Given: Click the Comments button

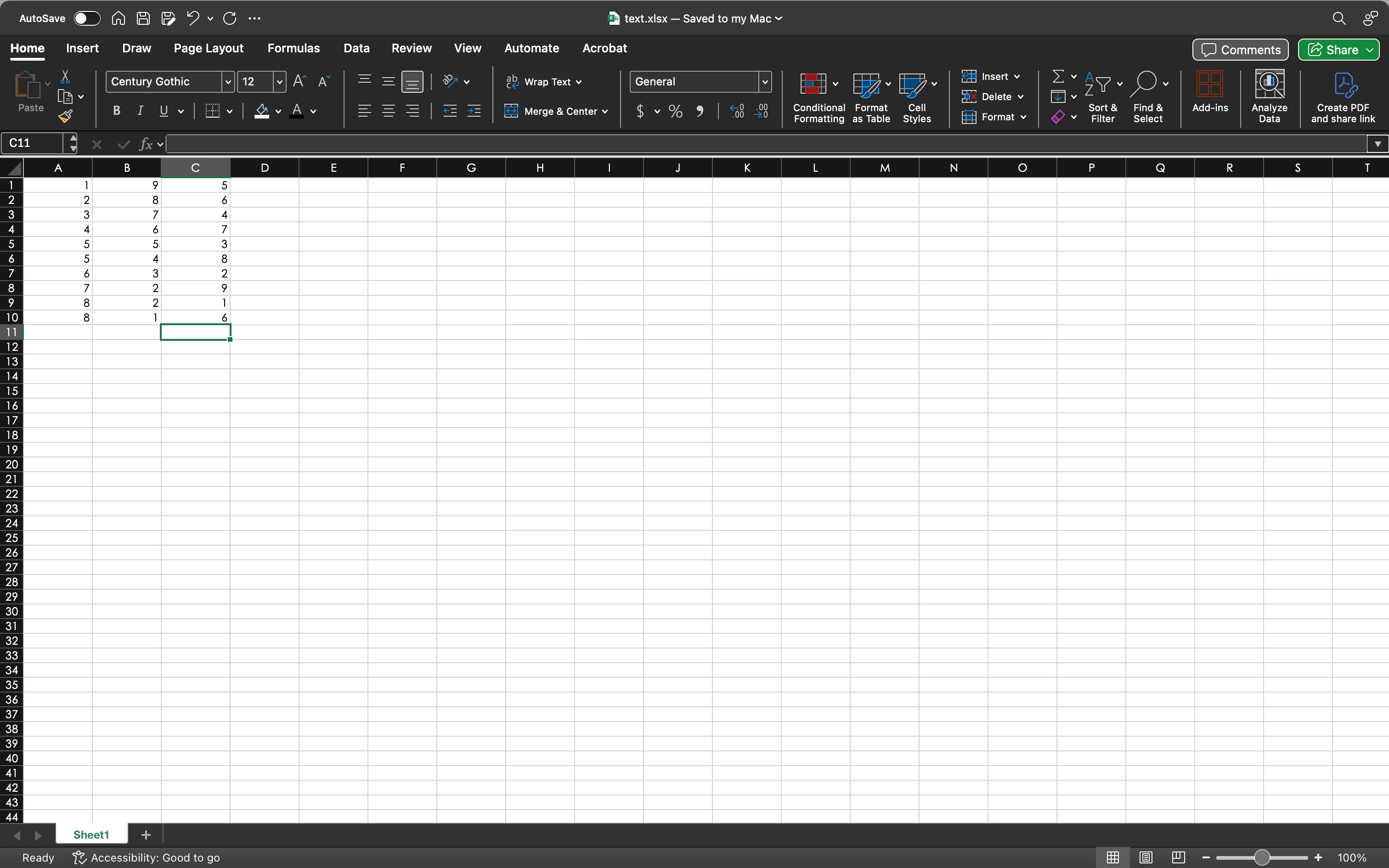Looking at the screenshot, I should tap(1240, 50).
